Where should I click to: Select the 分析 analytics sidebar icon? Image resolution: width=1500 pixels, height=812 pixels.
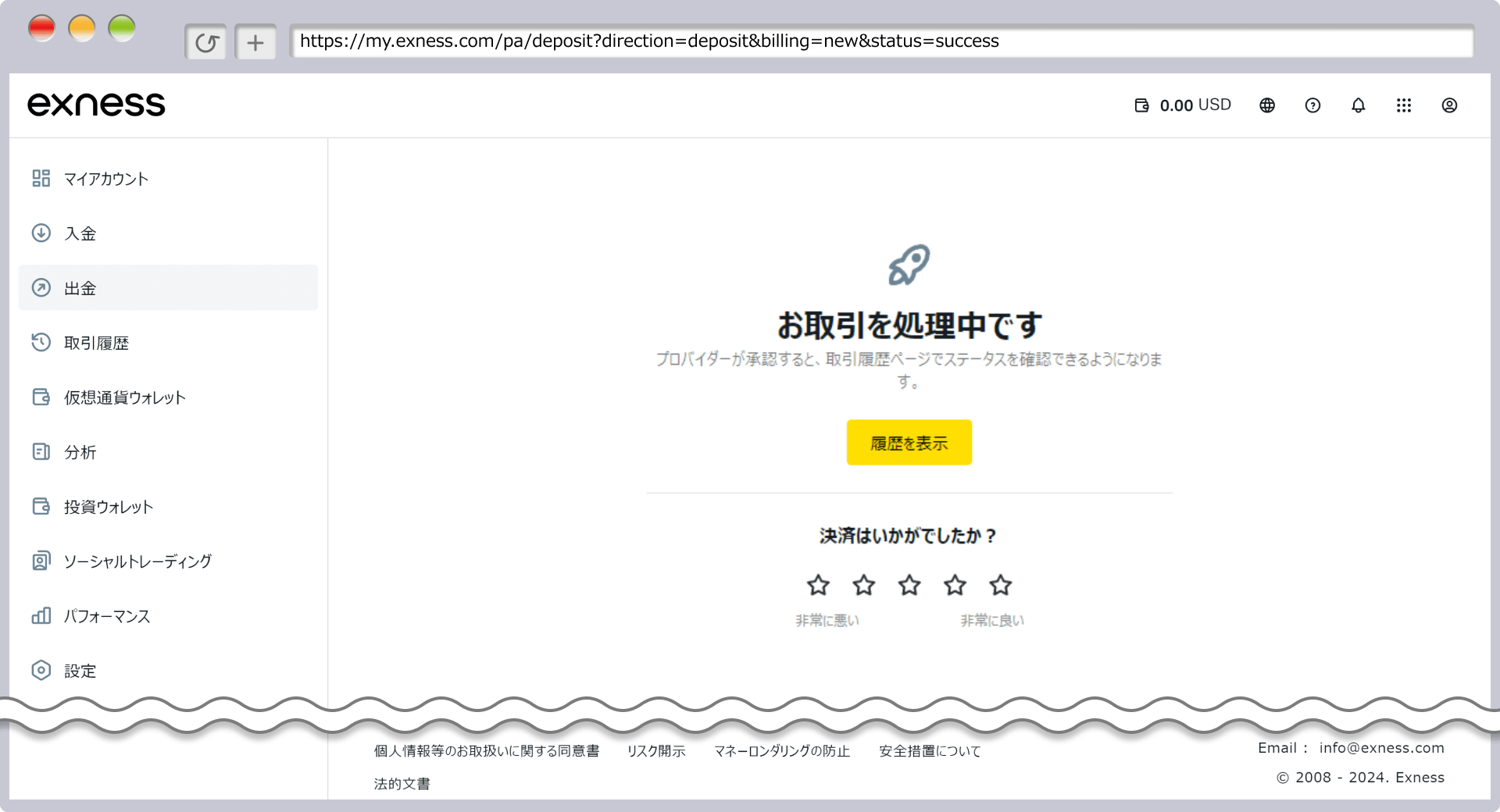(x=41, y=451)
